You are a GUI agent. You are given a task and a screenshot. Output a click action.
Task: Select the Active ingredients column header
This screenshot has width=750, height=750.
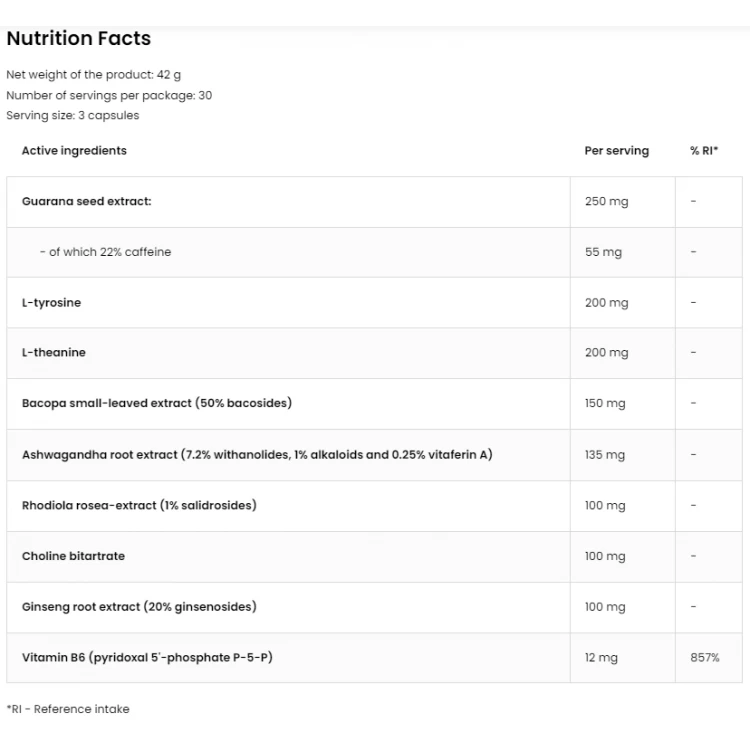(x=74, y=151)
